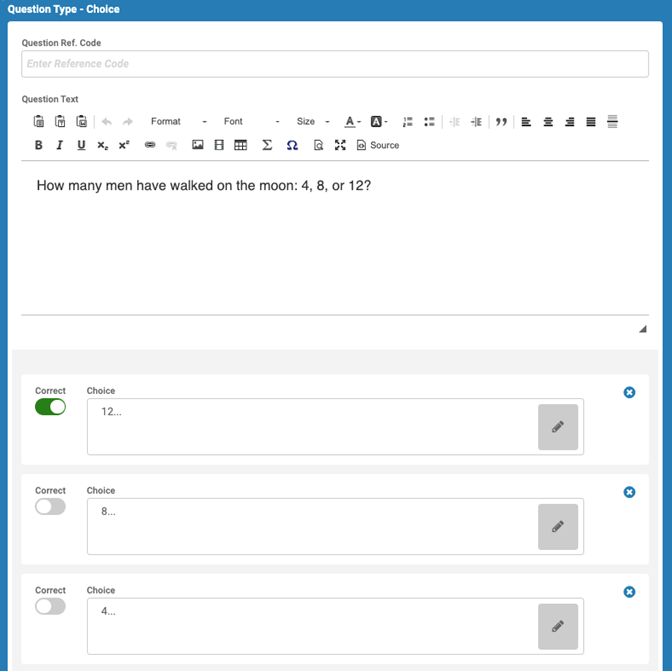Open the background color picker

click(x=379, y=122)
